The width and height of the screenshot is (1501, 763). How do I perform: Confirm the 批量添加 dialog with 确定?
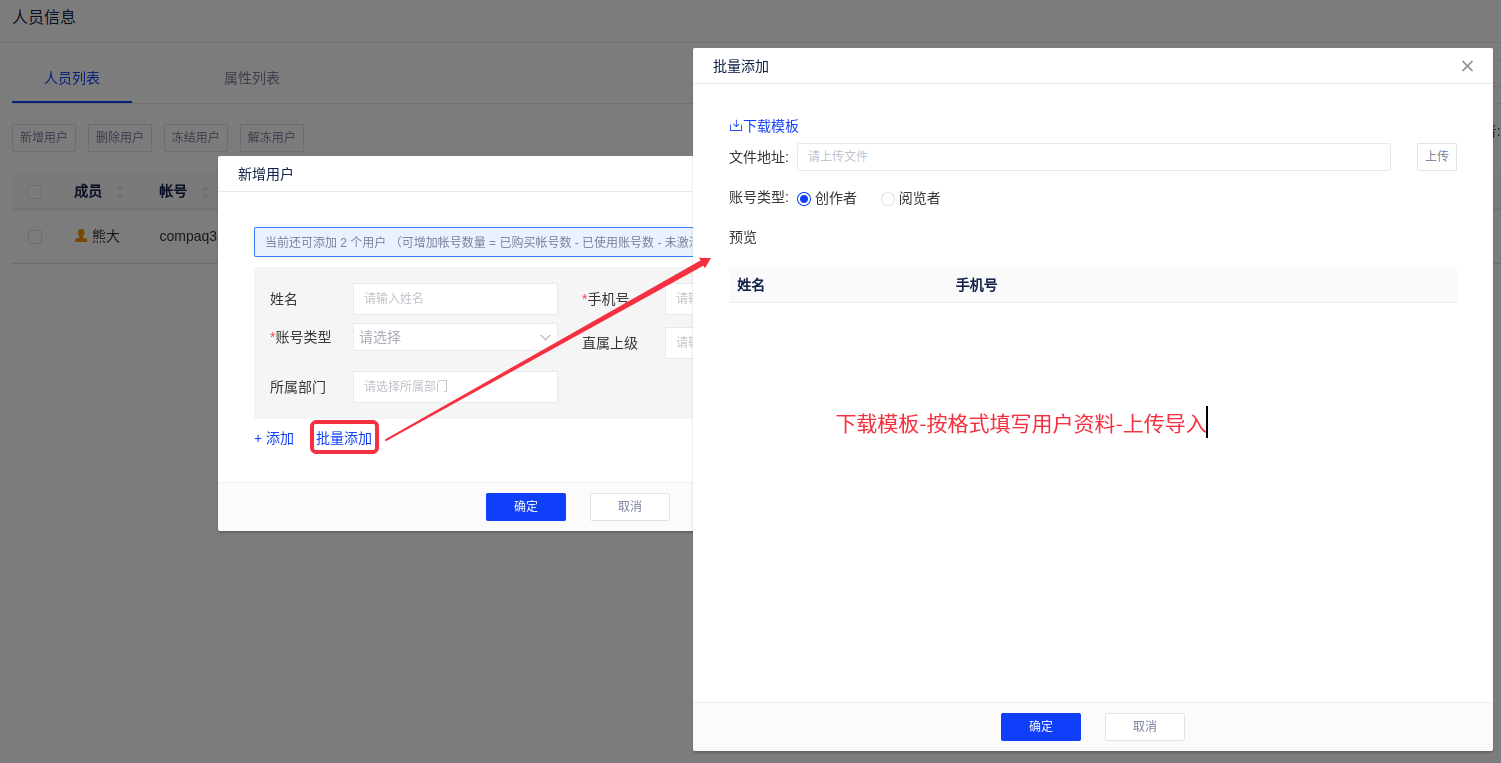click(x=1040, y=727)
